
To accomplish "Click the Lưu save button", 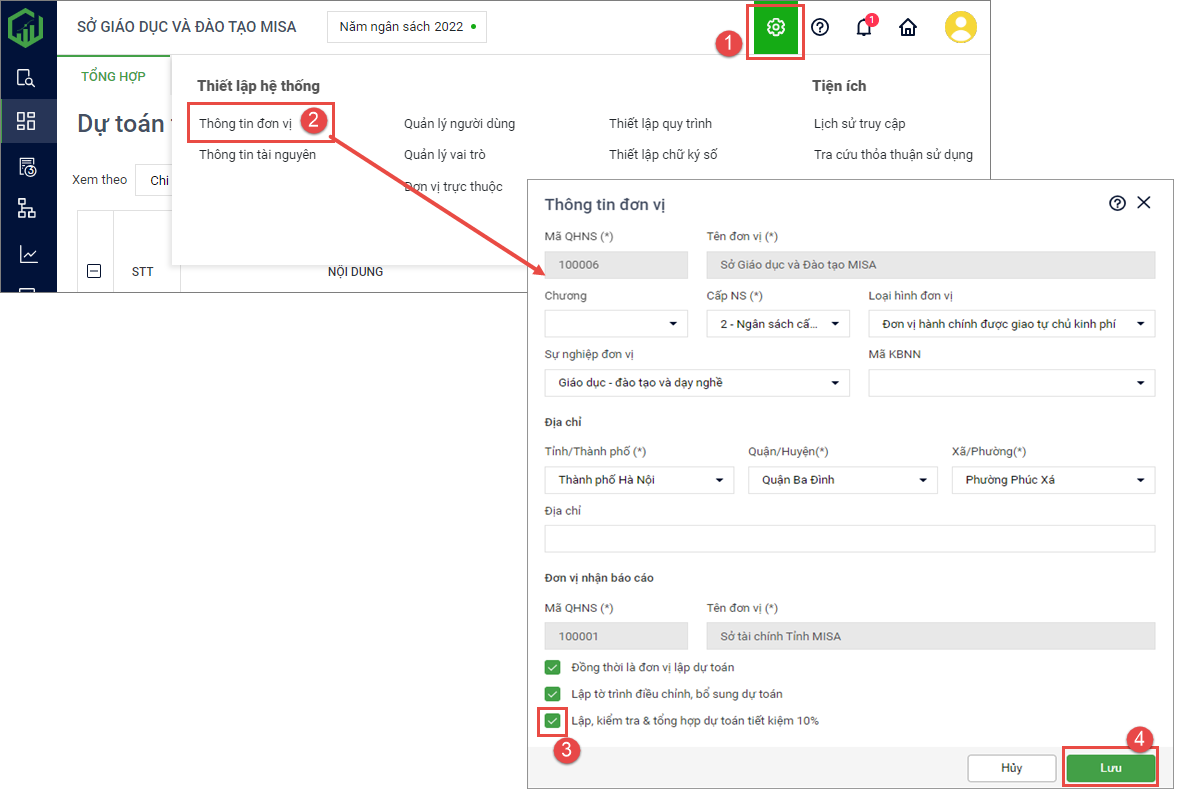I will click(1110, 768).
